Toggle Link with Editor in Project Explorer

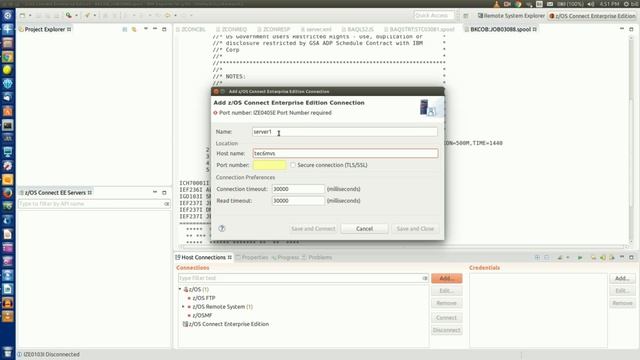pyautogui.click(x=134, y=29)
